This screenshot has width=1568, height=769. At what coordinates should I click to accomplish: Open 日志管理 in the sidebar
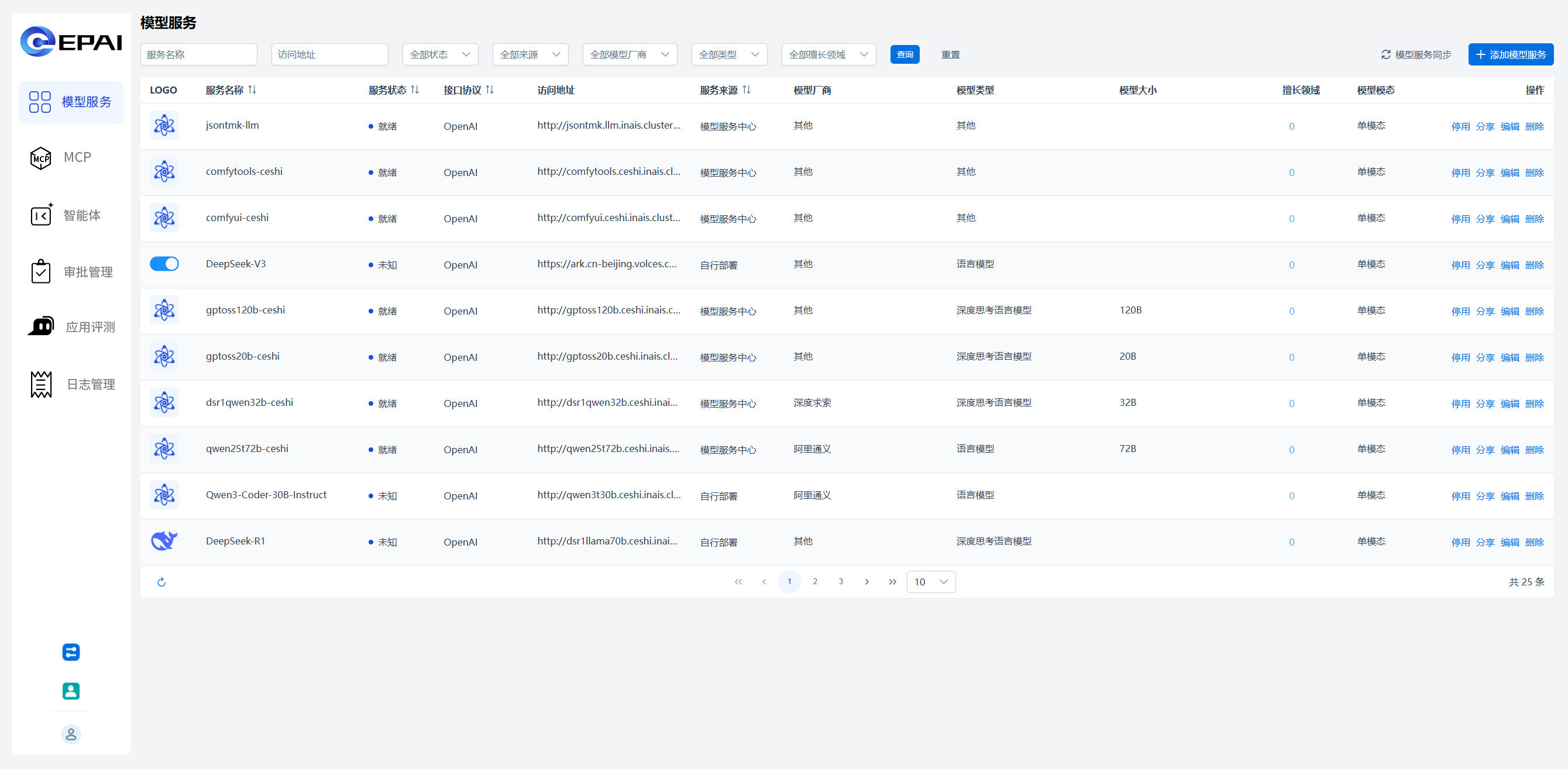71,385
